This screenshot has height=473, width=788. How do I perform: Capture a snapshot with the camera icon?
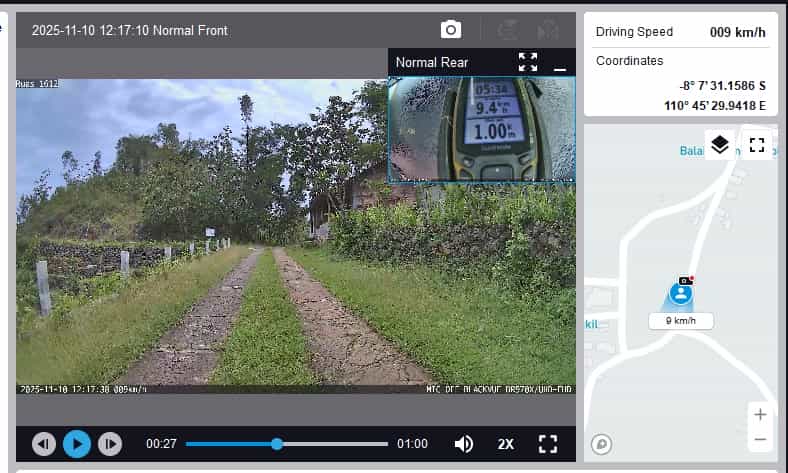coord(452,30)
